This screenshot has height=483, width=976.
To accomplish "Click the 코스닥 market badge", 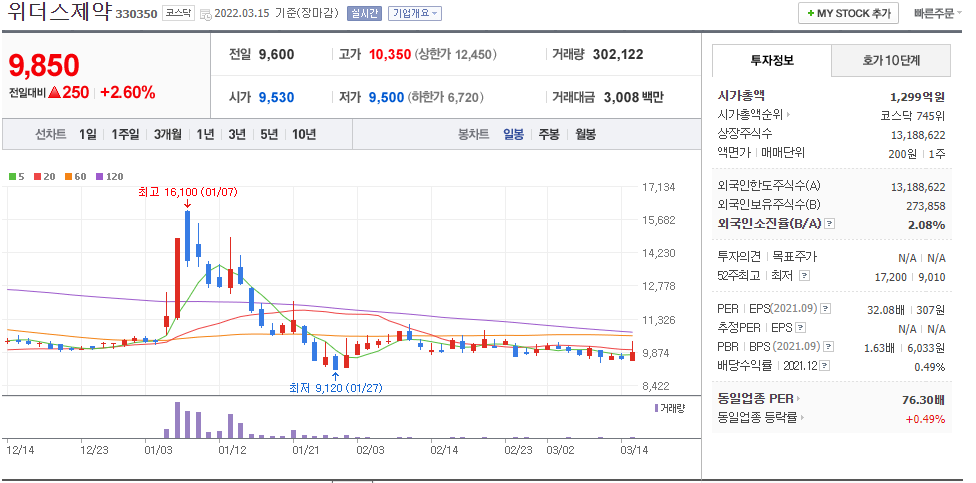I will click(x=179, y=13).
